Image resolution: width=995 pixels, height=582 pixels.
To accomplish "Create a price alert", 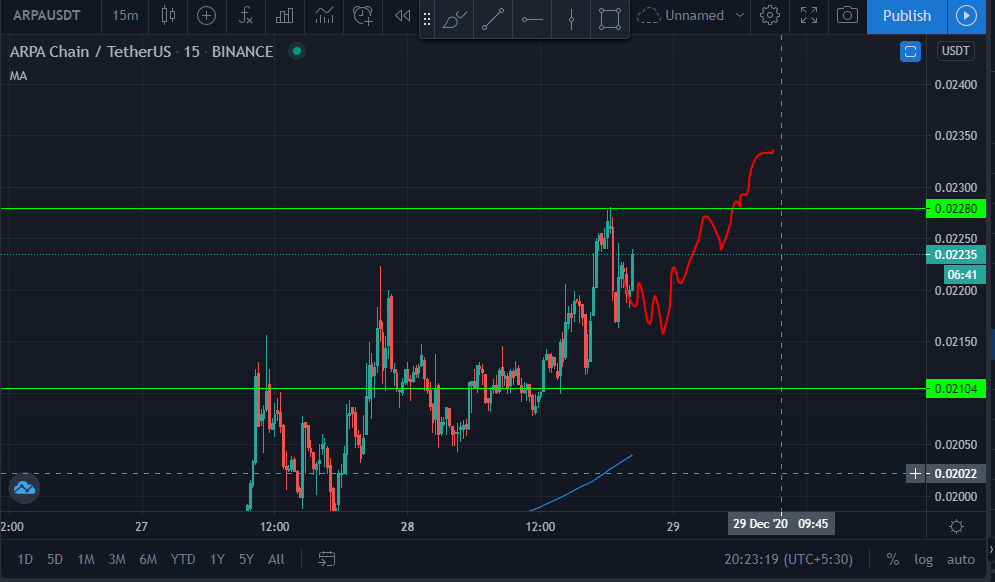I will pos(363,15).
